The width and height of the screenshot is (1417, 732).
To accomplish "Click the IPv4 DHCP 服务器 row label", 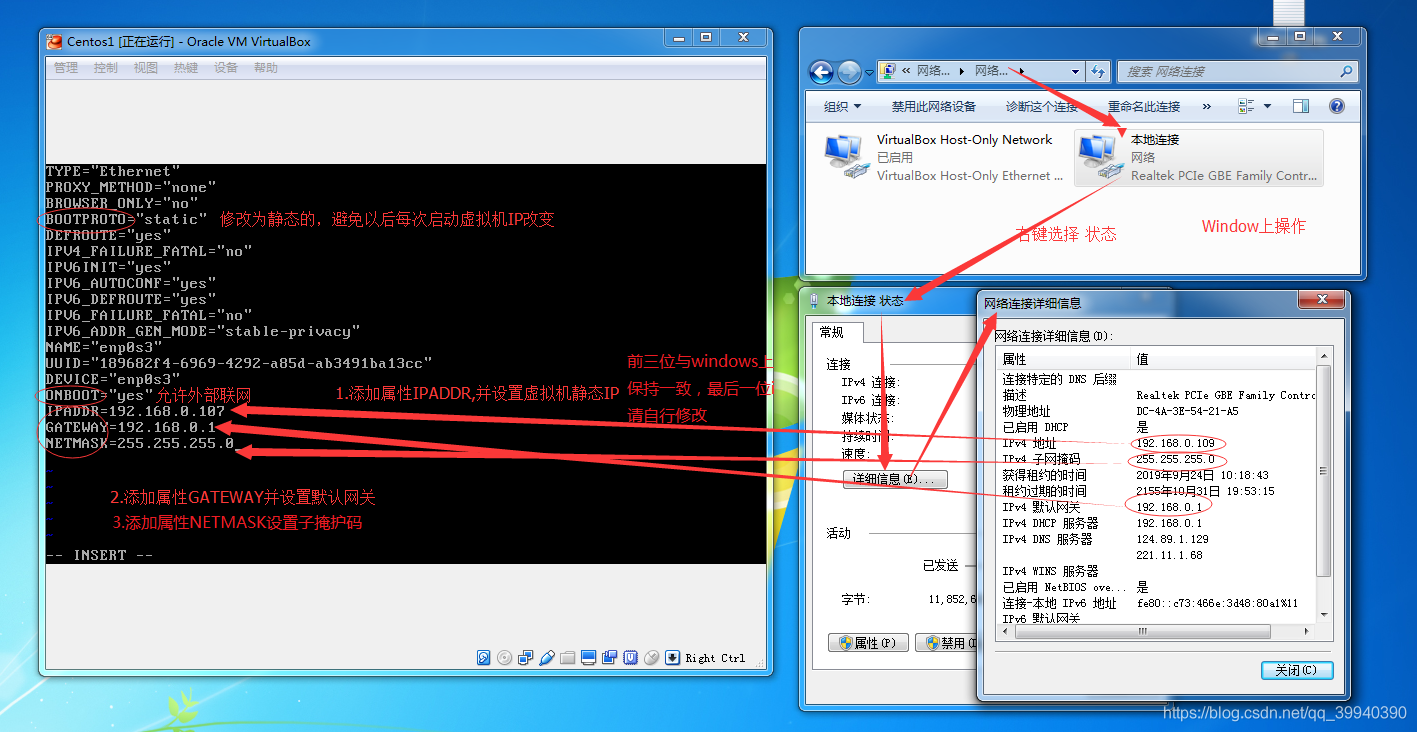I will 1050,523.
